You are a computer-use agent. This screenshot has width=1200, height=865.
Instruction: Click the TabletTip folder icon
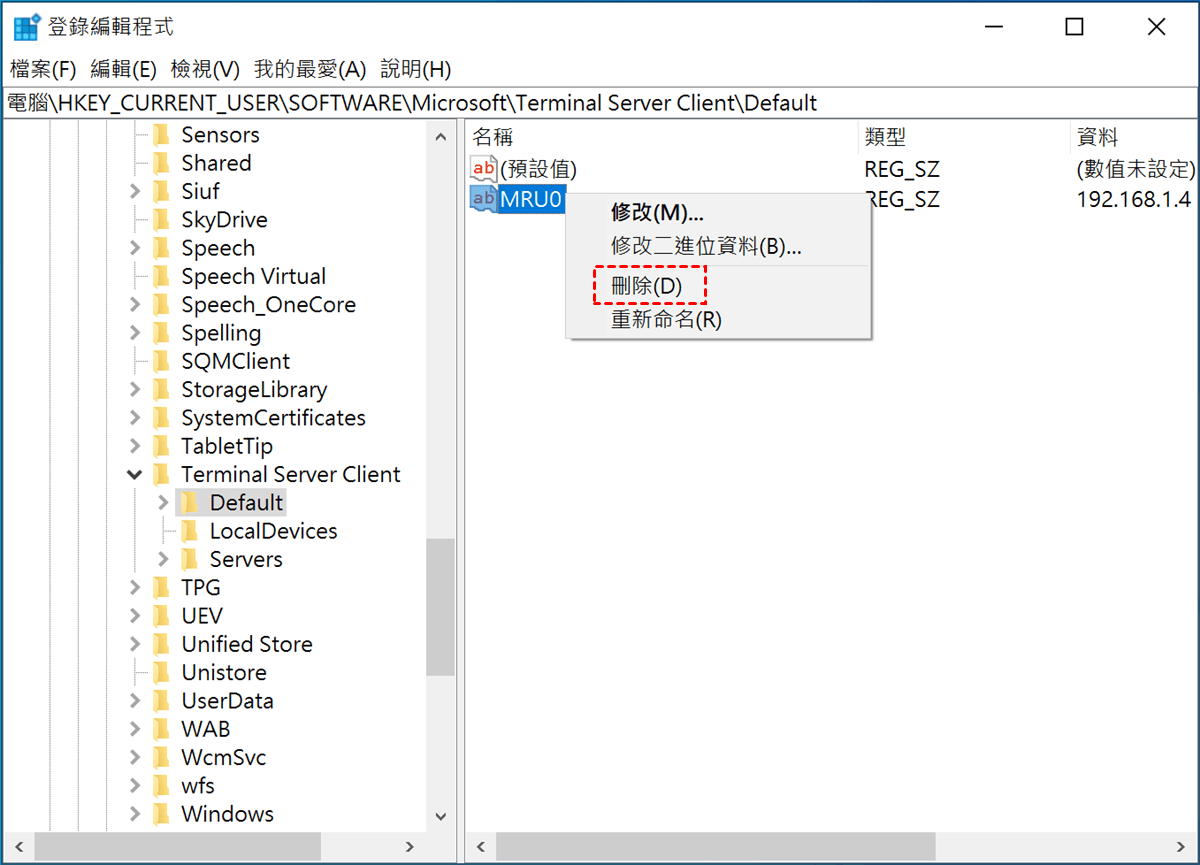coord(161,446)
